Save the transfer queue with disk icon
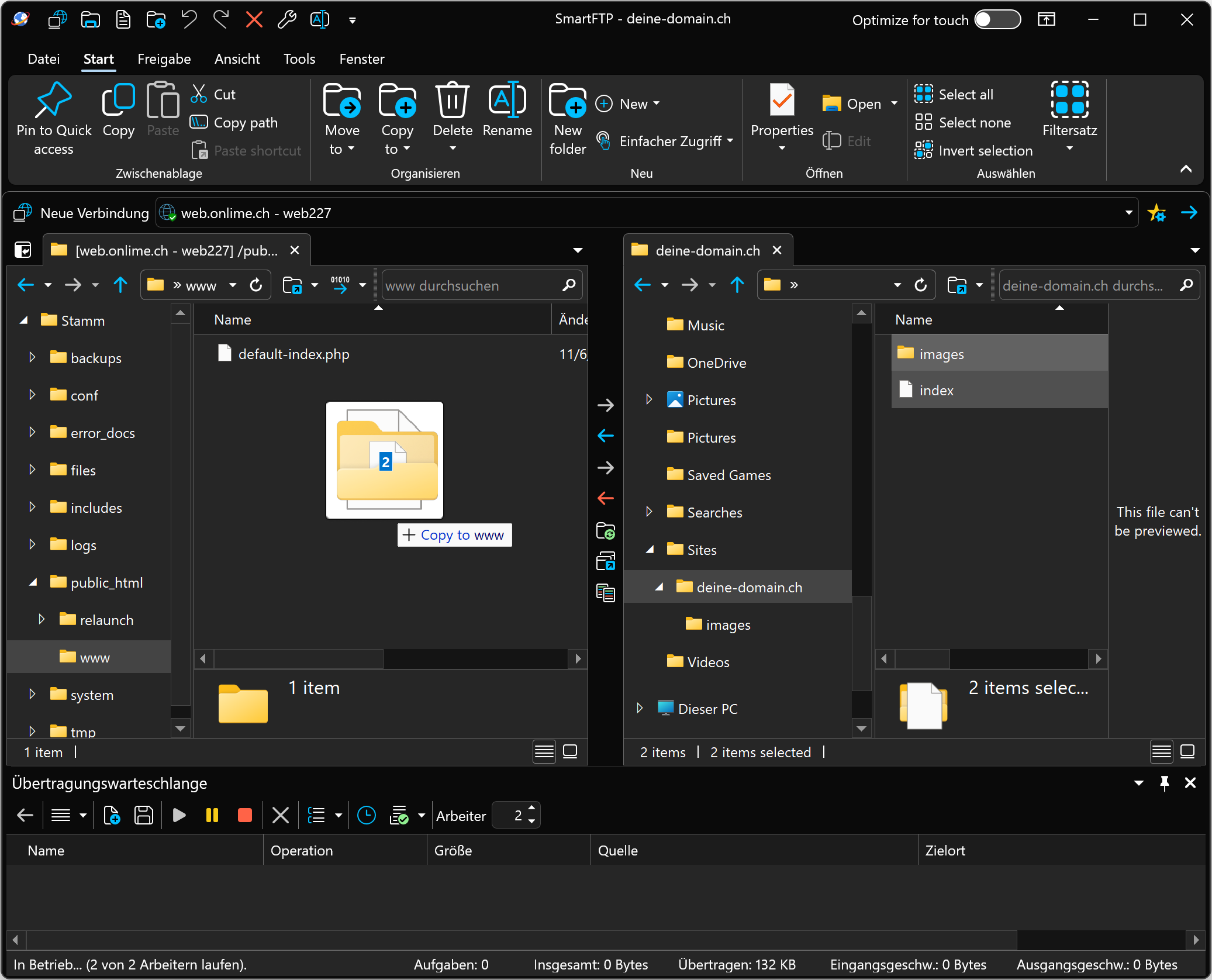1212x980 pixels. pos(143,815)
